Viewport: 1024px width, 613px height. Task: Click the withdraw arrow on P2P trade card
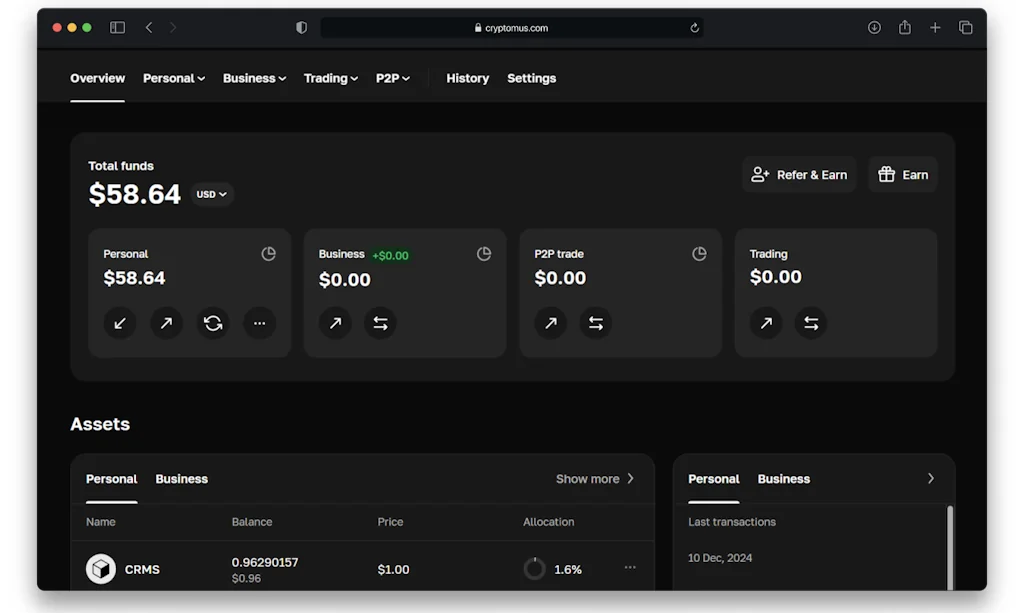(x=550, y=323)
